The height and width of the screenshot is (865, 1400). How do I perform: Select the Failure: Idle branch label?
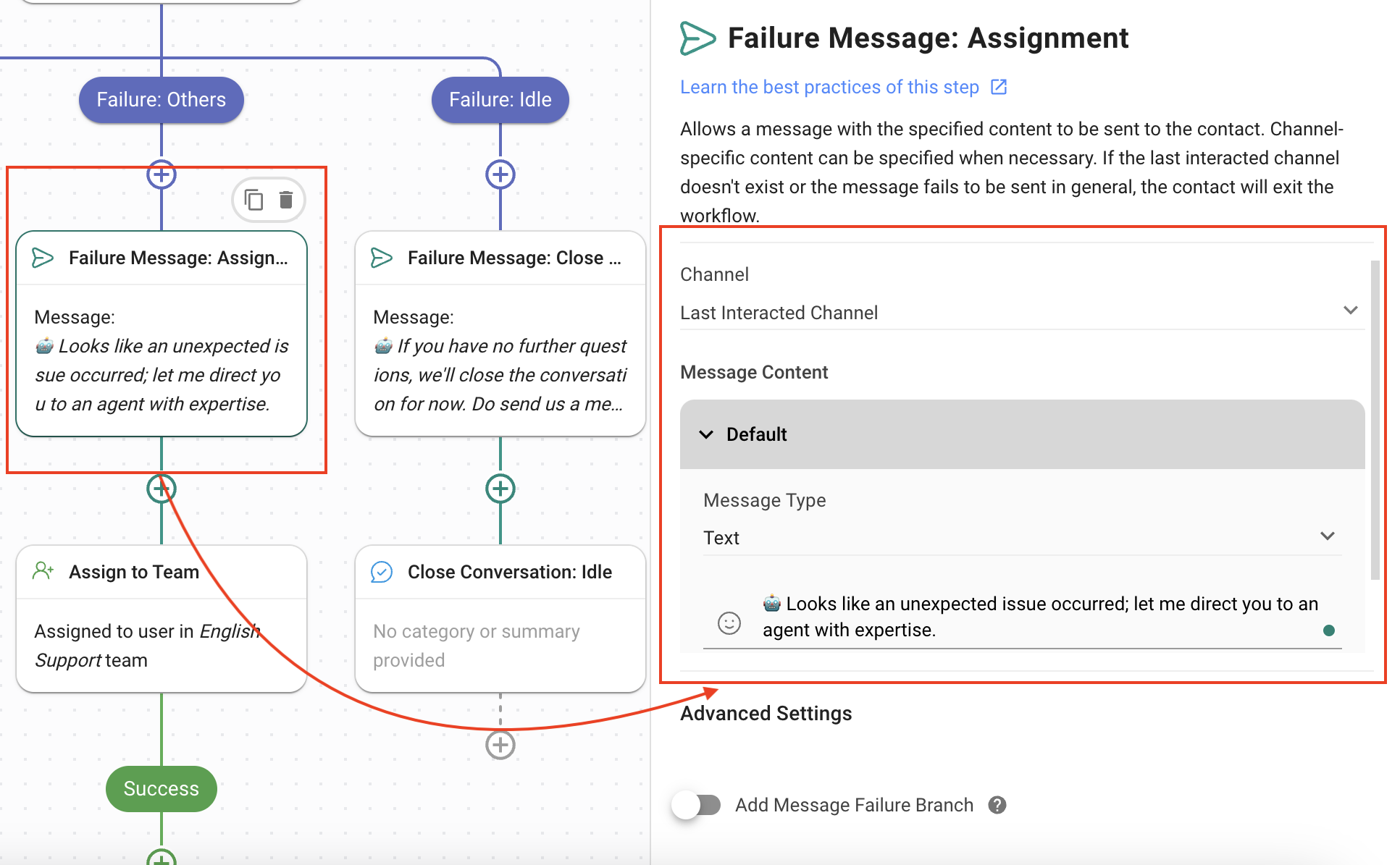(x=500, y=100)
